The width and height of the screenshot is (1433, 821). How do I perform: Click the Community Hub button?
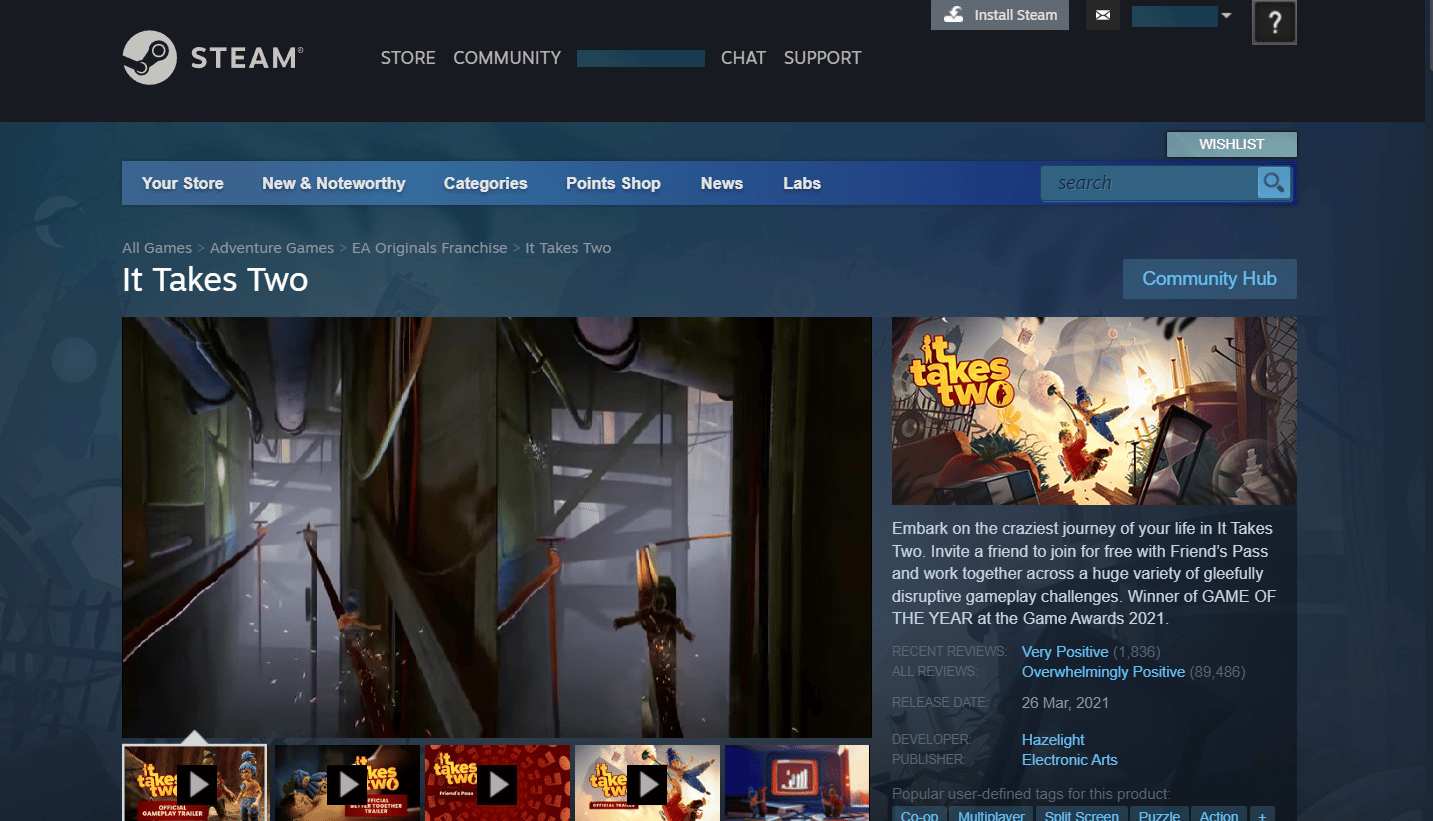click(x=1209, y=279)
